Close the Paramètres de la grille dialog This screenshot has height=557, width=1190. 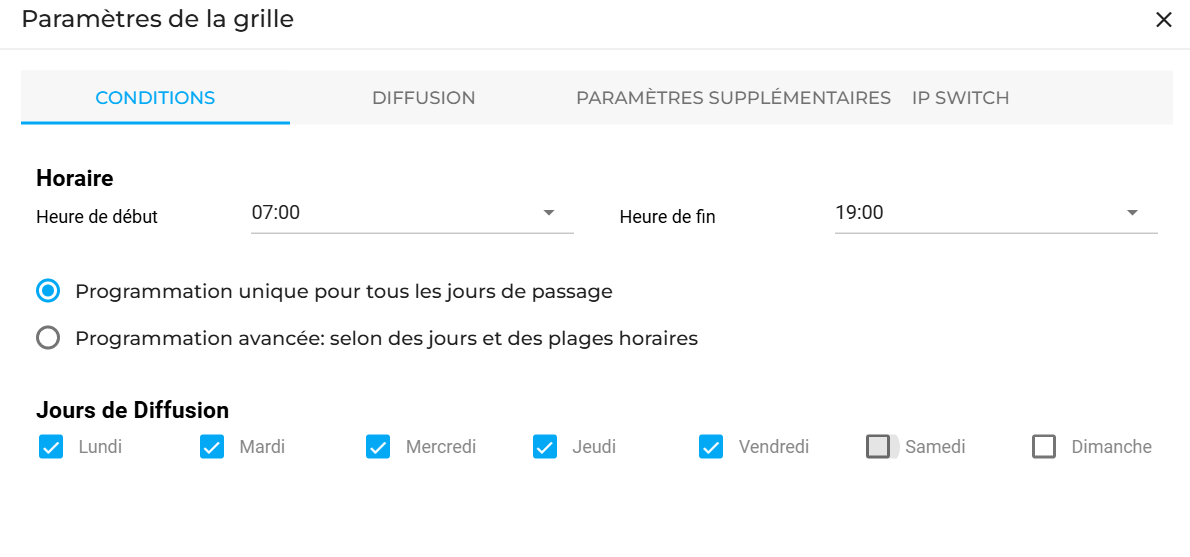pyautogui.click(x=1163, y=20)
